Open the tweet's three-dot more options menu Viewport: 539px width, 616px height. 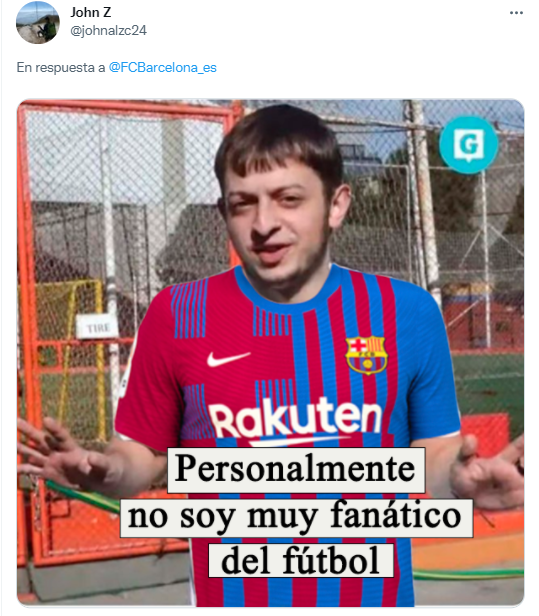[516, 13]
